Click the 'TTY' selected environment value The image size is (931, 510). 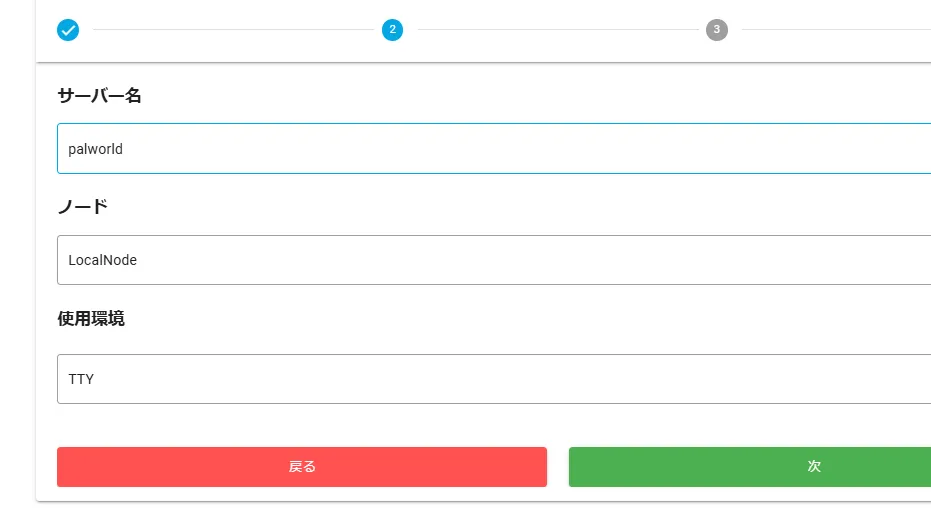(81, 379)
